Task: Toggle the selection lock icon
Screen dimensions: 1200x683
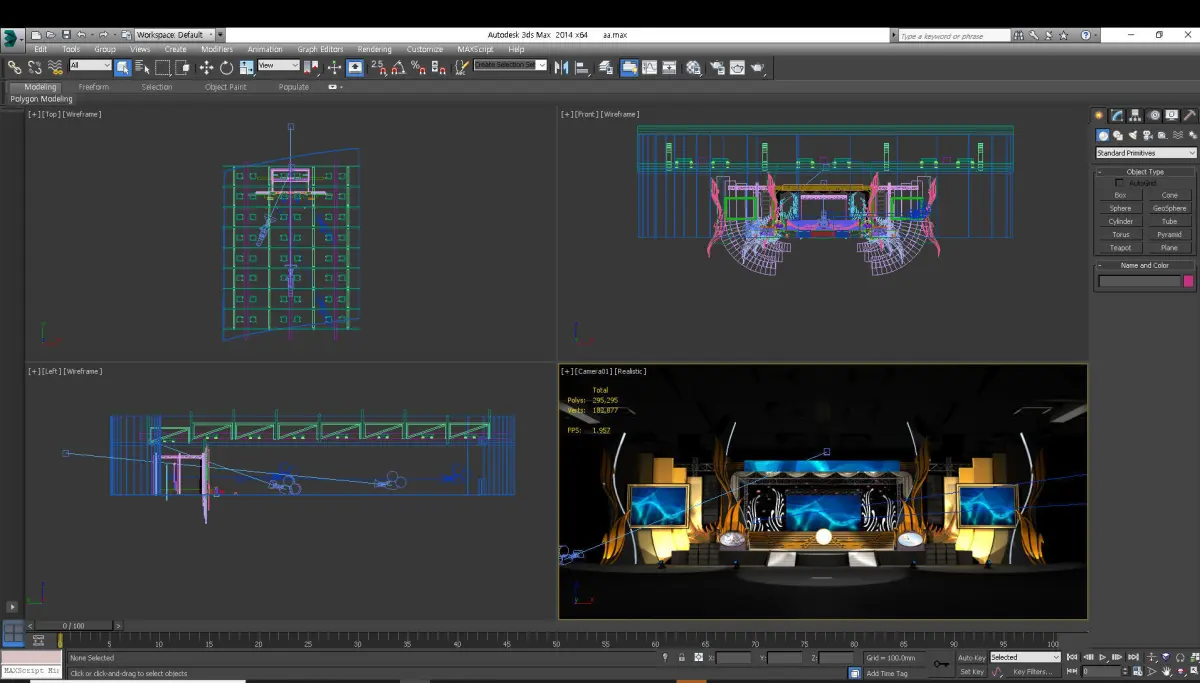Action: click(682, 658)
